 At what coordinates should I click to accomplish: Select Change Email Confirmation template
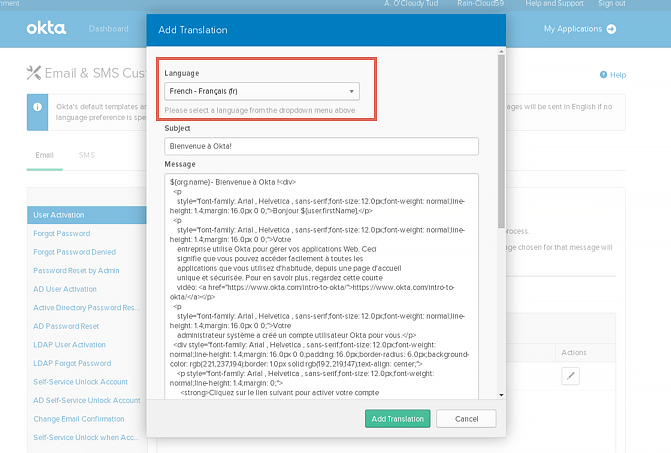pyautogui.click(x=79, y=419)
